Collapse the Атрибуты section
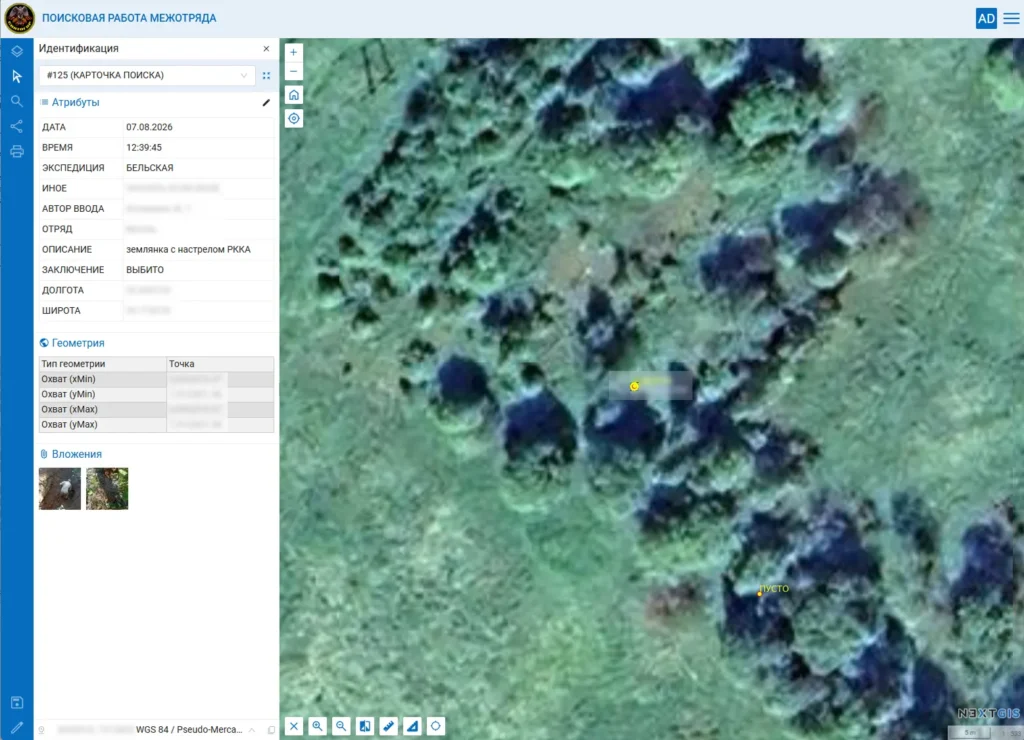This screenshot has width=1024, height=740. [x=75, y=103]
